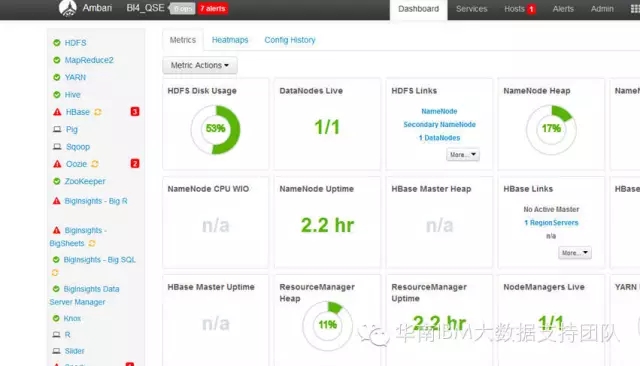Click the BigSheets restart-required refresh icon
Image resolution: width=640 pixels, height=366 pixels.
(92, 243)
